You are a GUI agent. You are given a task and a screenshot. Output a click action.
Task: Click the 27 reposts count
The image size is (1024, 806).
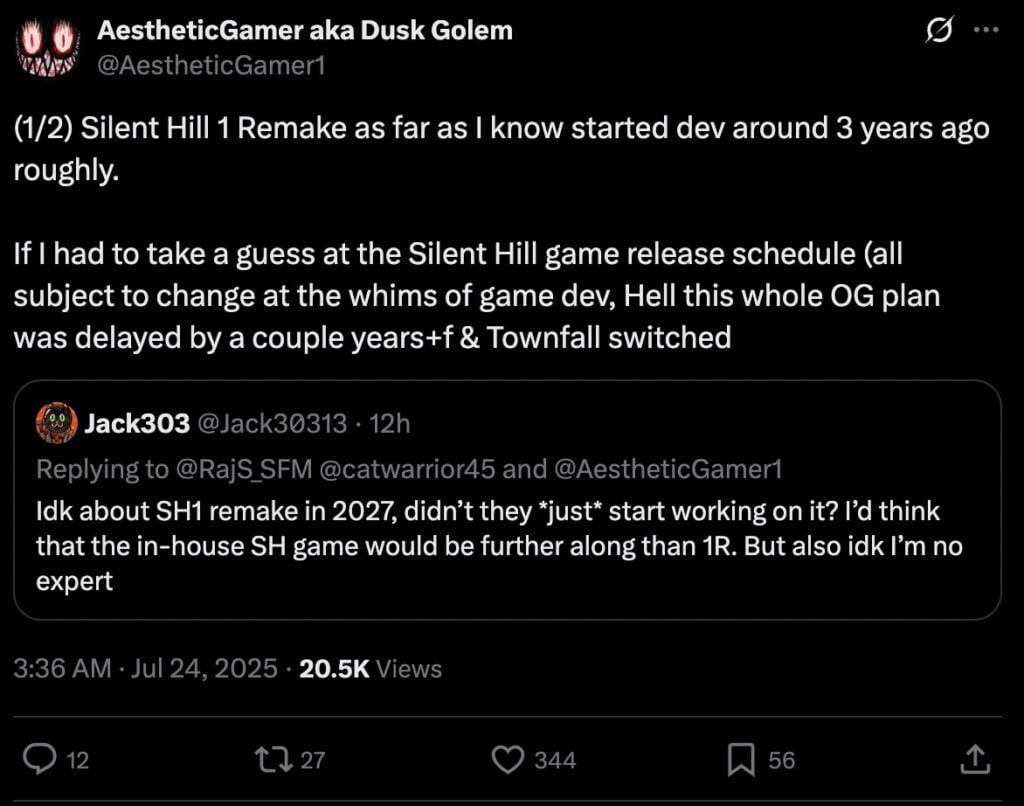click(312, 760)
